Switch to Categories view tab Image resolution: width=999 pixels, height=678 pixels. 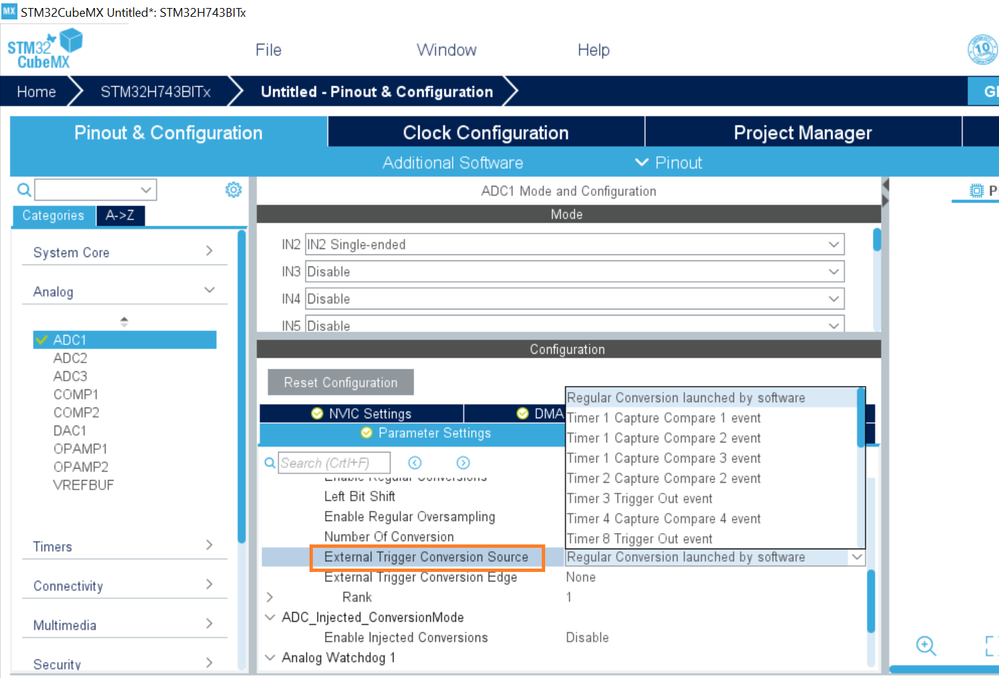point(54,215)
